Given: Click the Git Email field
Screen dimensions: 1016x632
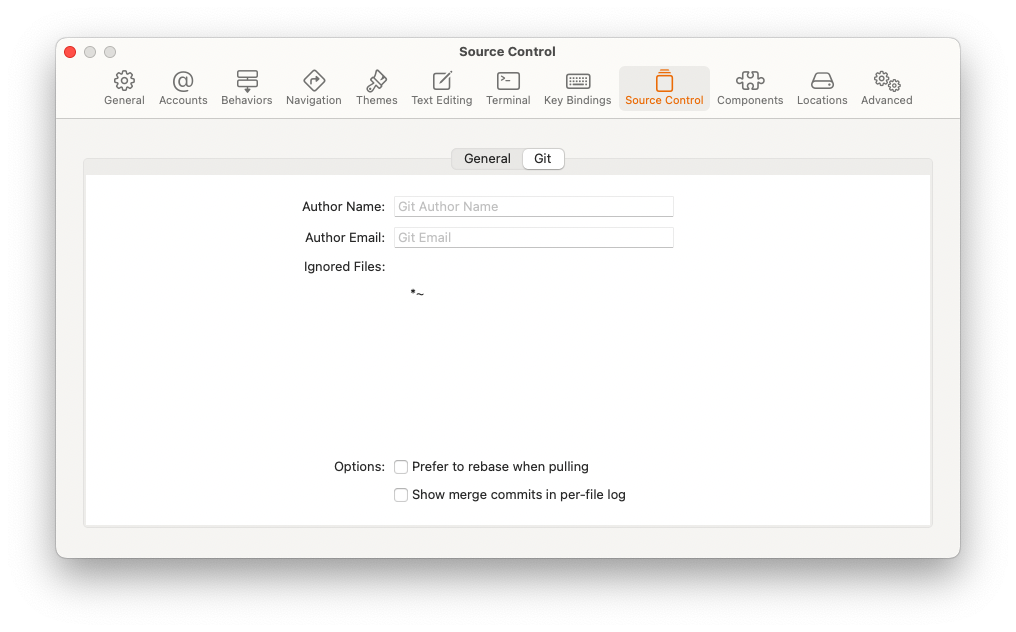Looking at the screenshot, I should (x=533, y=237).
